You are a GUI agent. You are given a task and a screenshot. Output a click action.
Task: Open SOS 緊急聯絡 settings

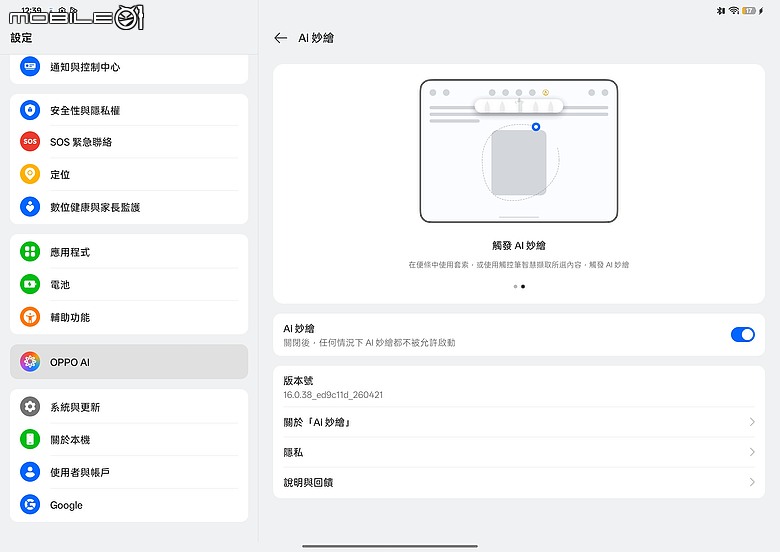[x=129, y=142]
